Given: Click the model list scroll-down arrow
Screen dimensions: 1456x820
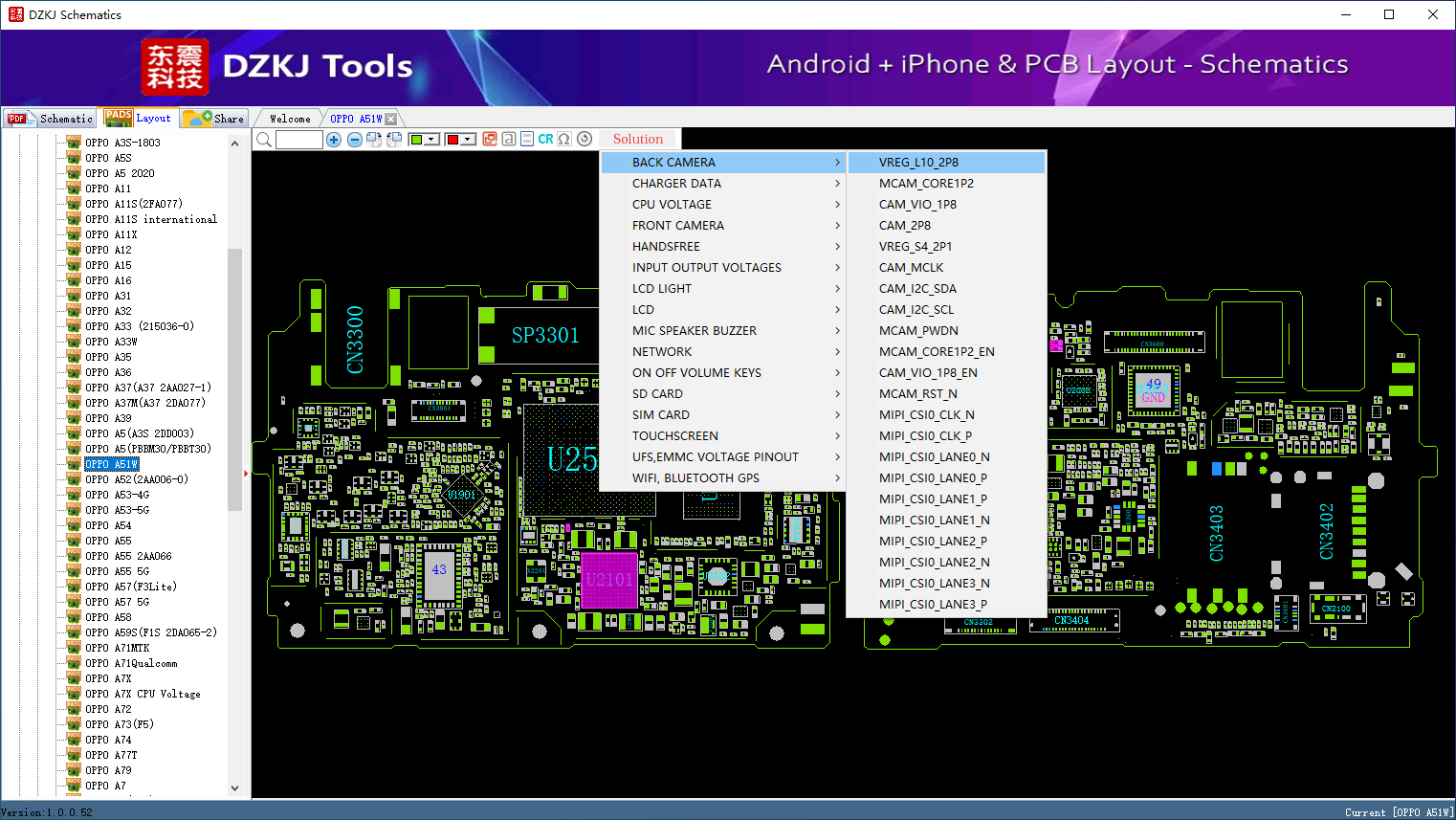Looking at the screenshot, I should click(235, 788).
